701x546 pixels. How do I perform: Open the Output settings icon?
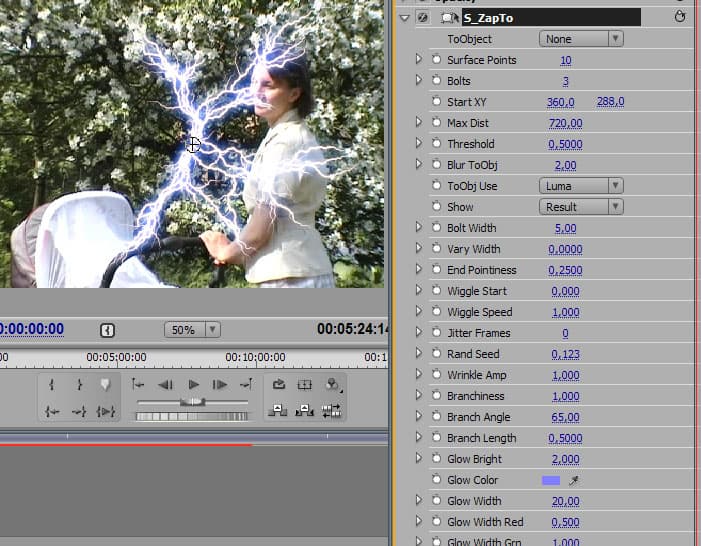332,385
